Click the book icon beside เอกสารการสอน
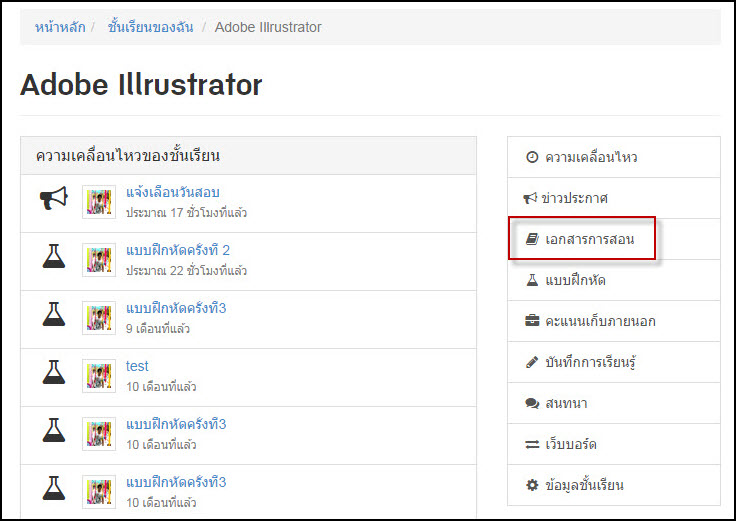Viewport: 736px width, 521px height. (x=532, y=239)
